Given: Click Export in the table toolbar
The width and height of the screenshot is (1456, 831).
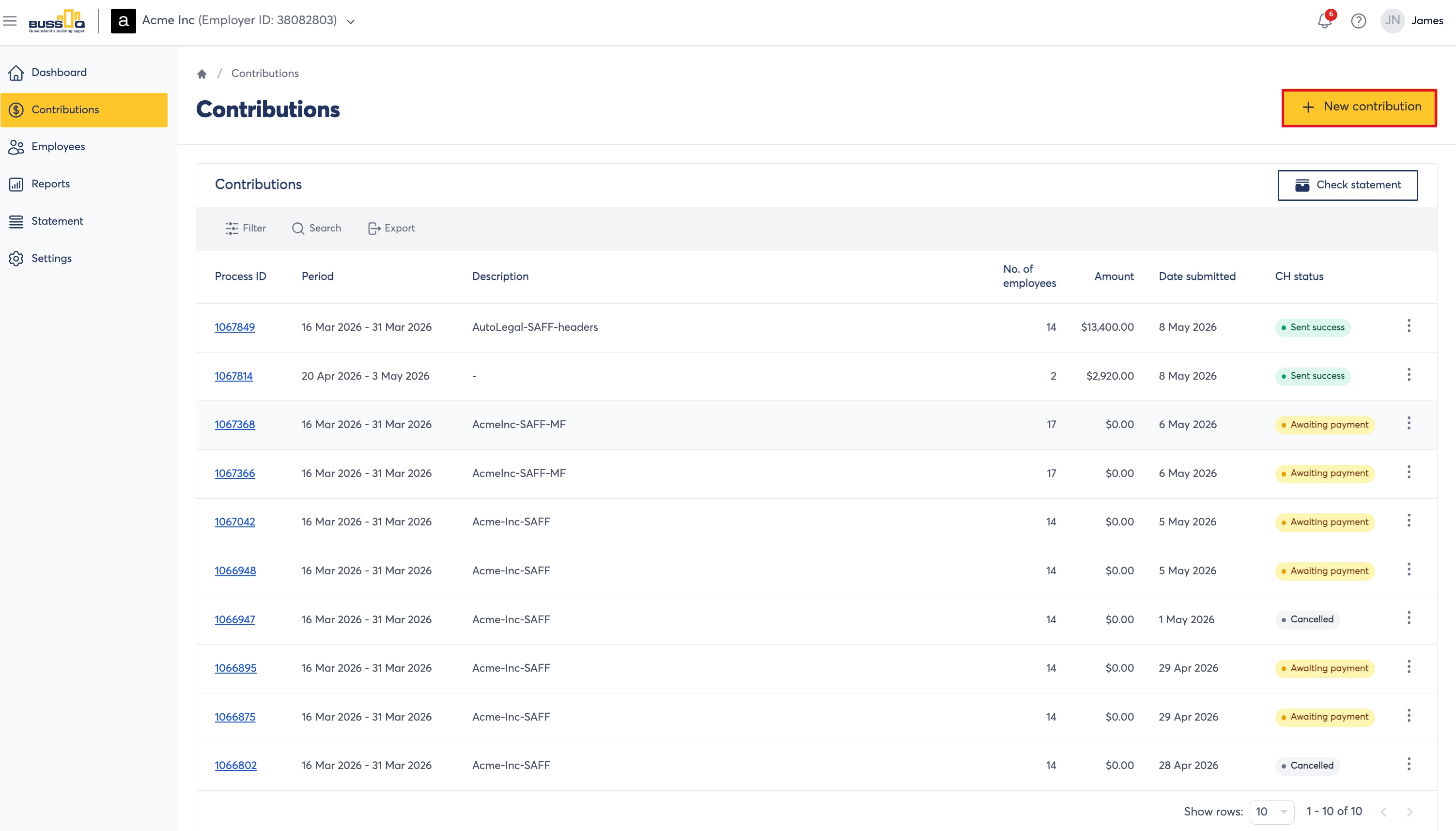Looking at the screenshot, I should [391, 228].
